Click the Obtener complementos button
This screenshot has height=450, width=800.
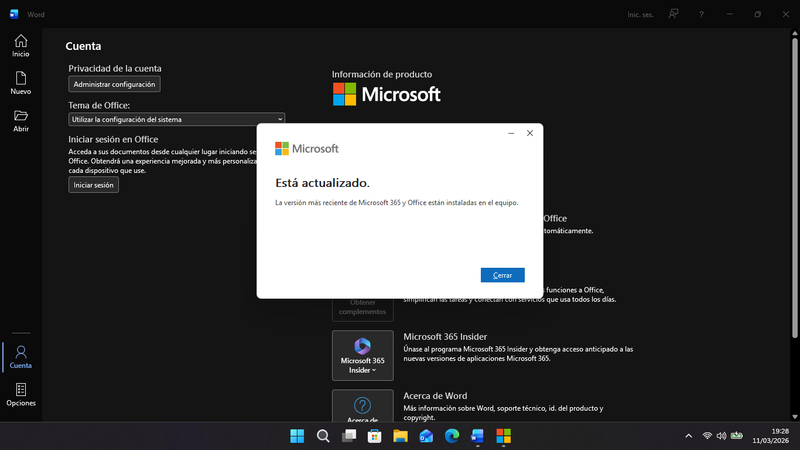[x=363, y=308]
